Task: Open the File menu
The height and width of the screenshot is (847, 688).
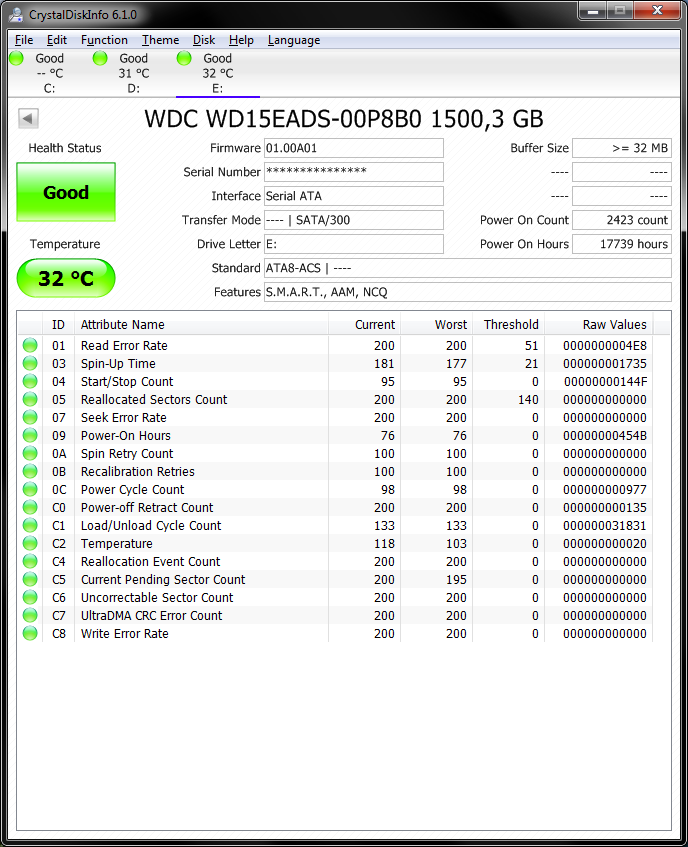Action: [24, 40]
